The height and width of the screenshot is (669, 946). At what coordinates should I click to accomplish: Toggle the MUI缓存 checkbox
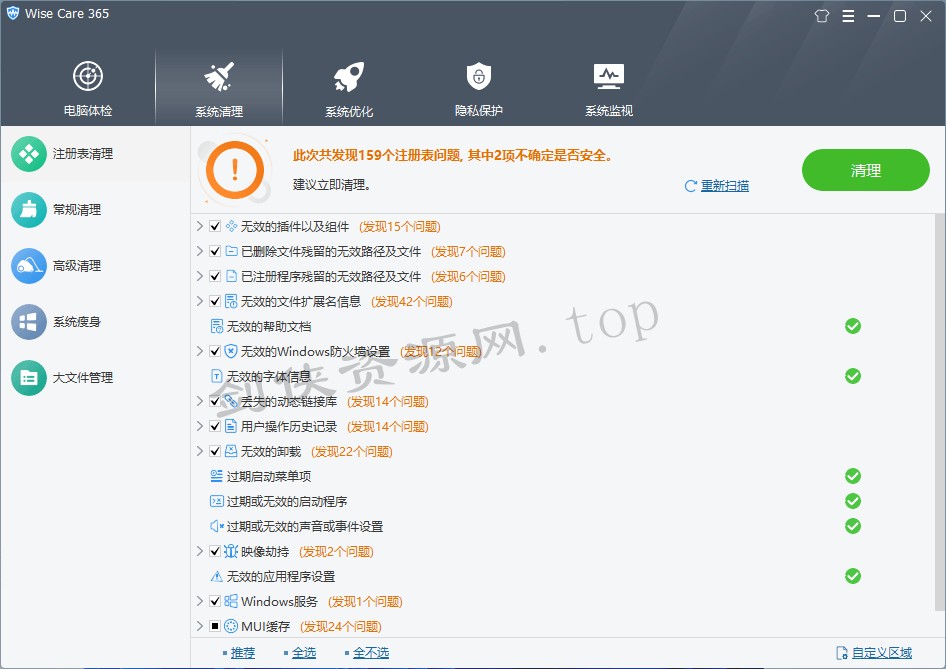(x=215, y=627)
